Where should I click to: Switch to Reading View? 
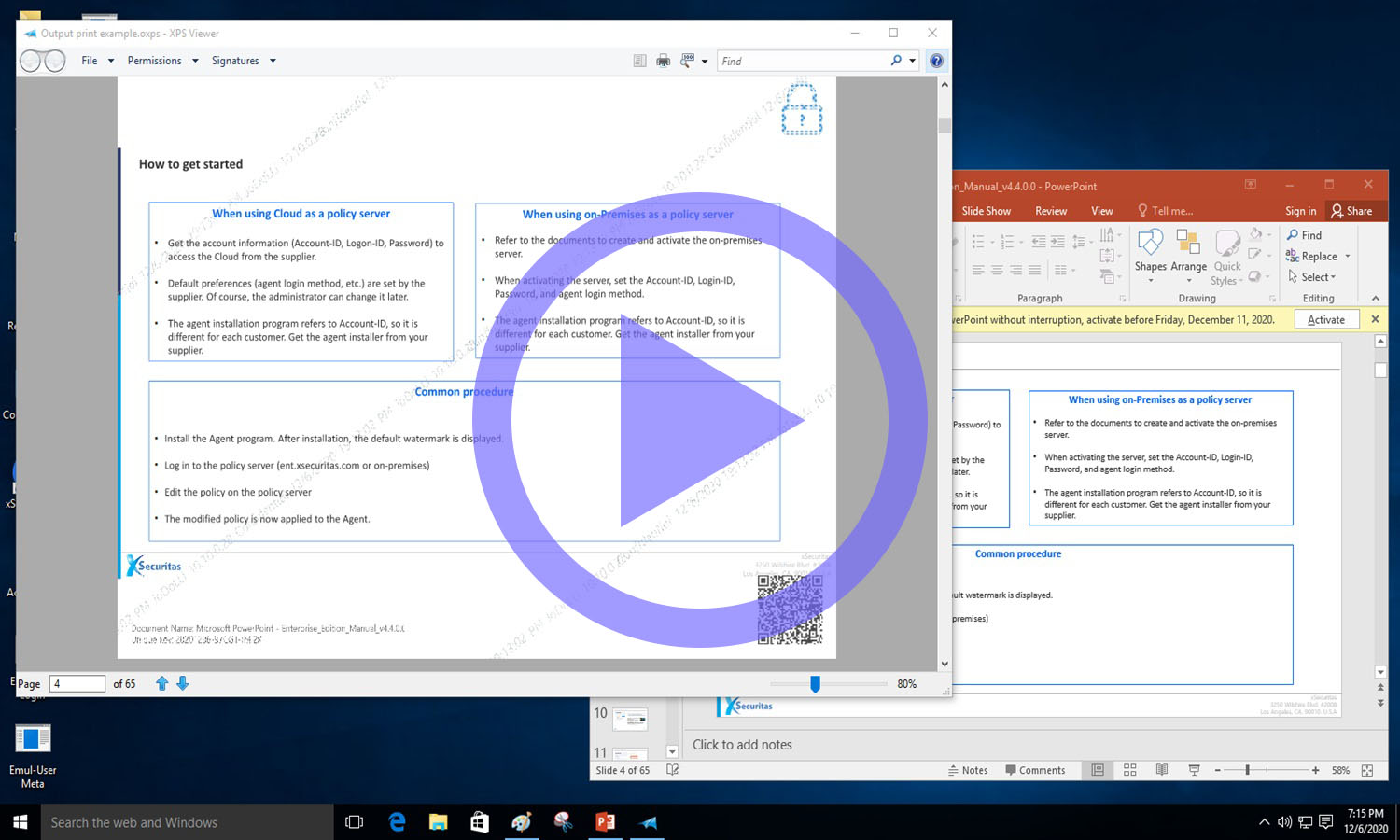(1162, 770)
